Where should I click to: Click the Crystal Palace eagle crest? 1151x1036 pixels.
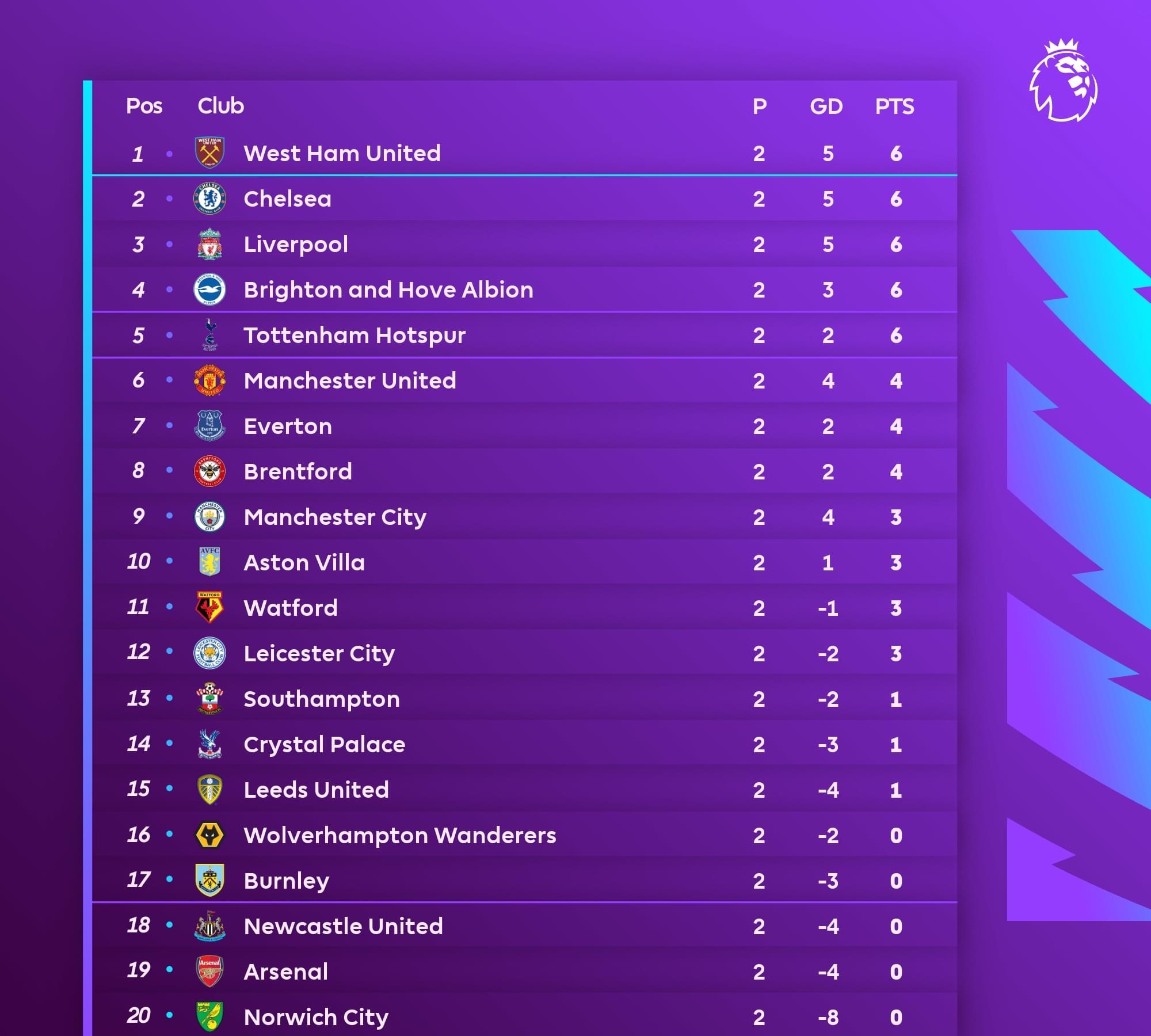[x=209, y=744]
